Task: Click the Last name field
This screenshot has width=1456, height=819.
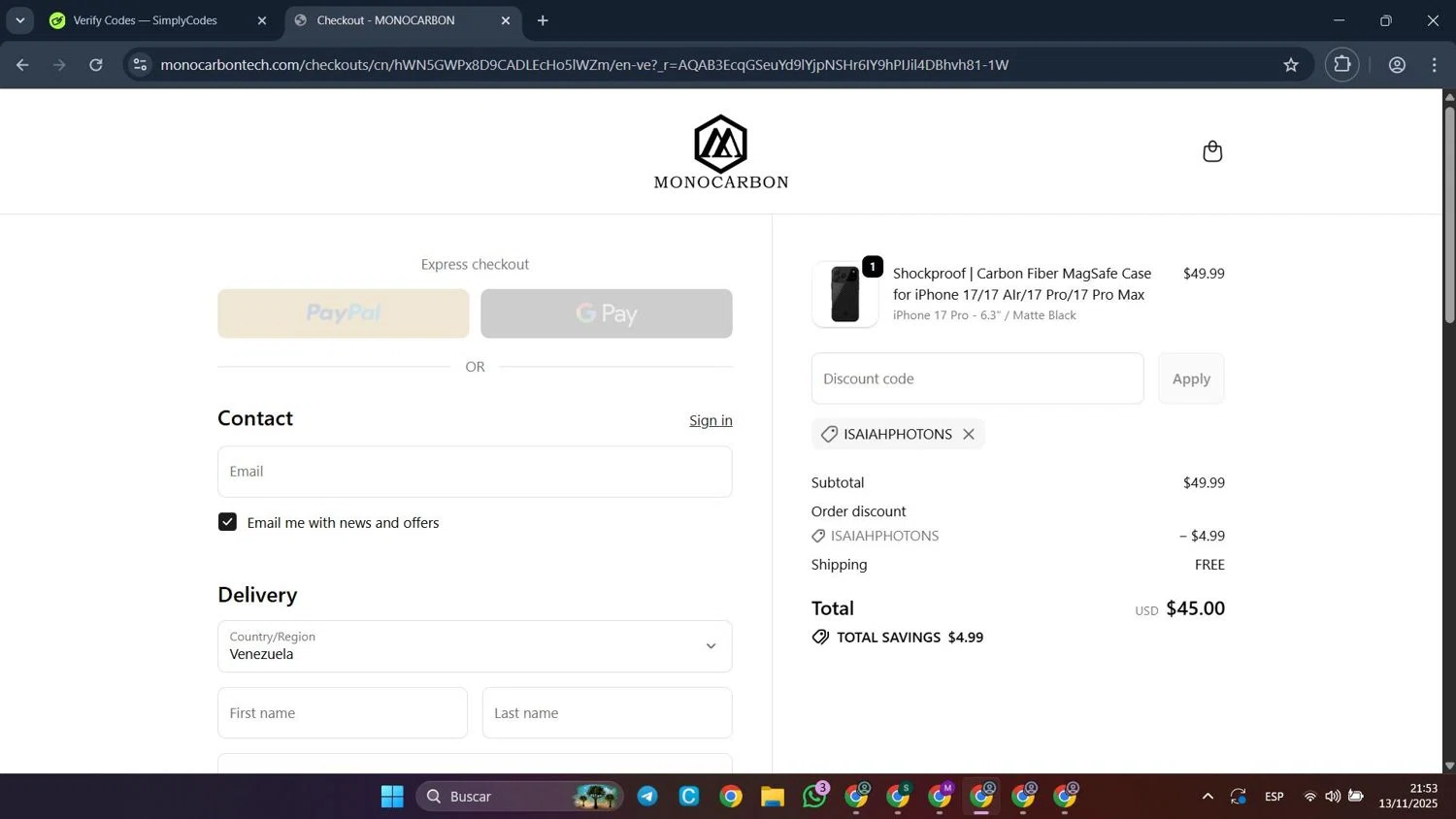Action: tap(608, 713)
